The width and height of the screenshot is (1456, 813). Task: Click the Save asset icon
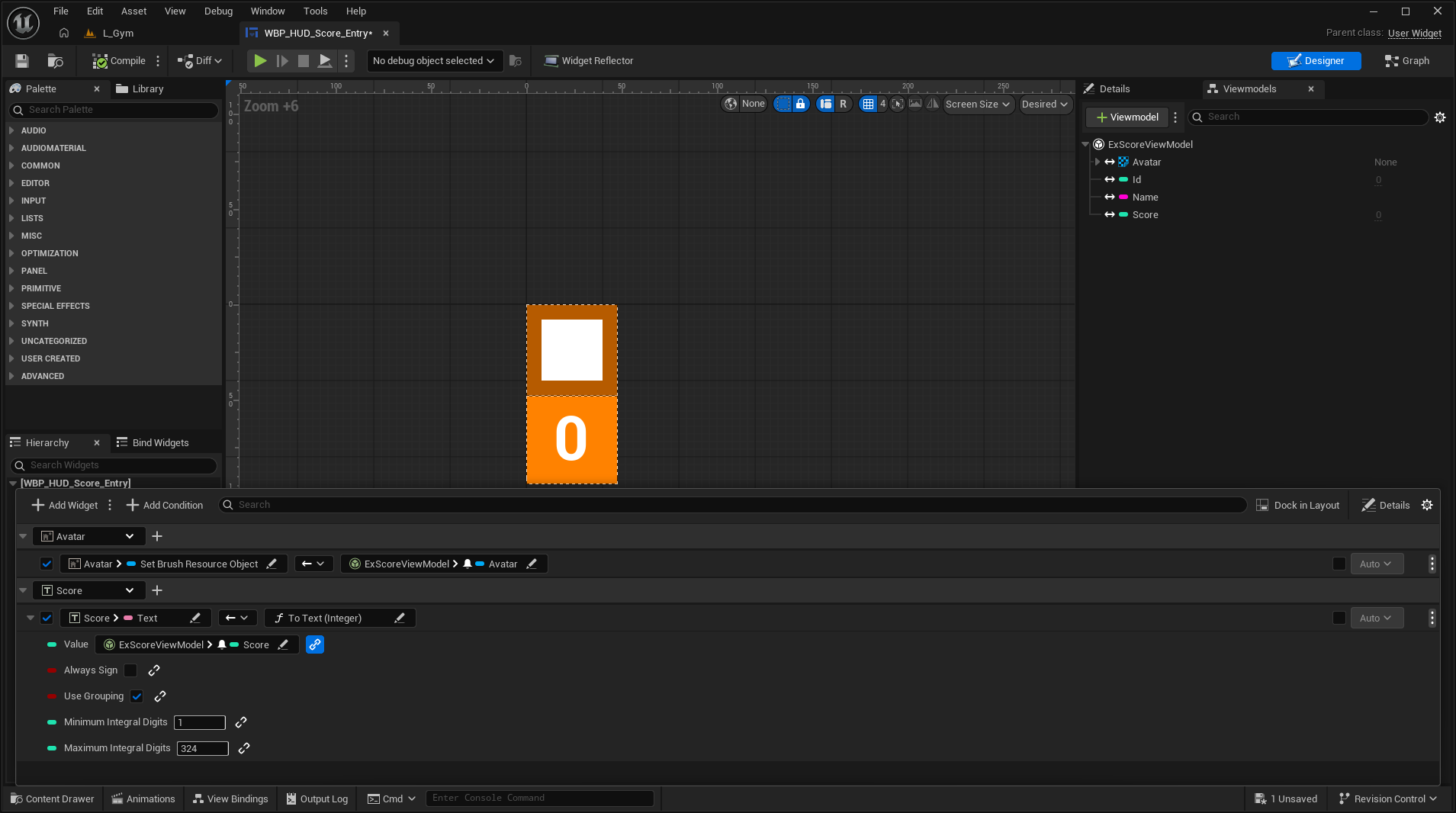point(22,61)
